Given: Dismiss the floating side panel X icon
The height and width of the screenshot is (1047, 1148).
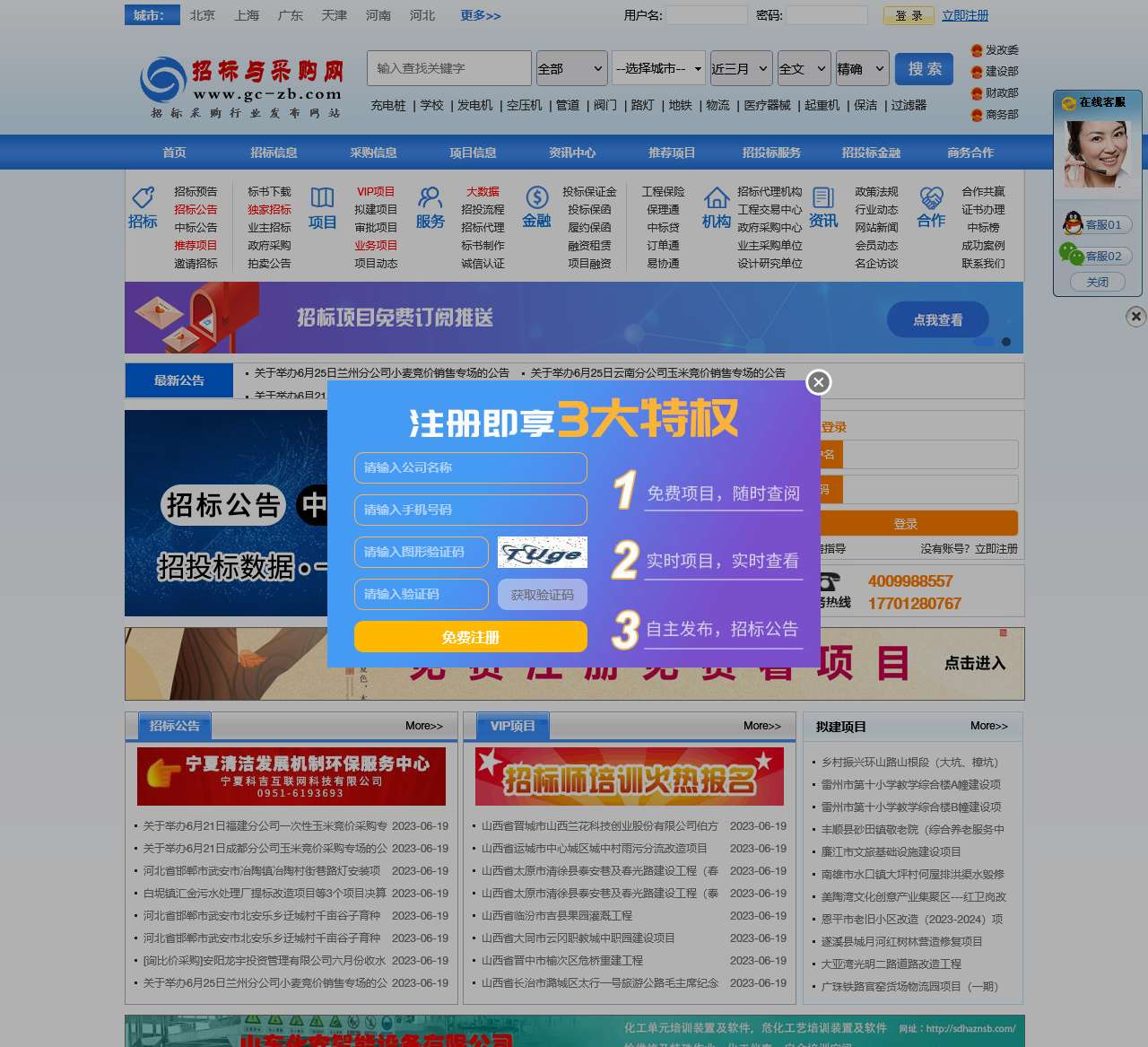Looking at the screenshot, I should point(1135,316).
